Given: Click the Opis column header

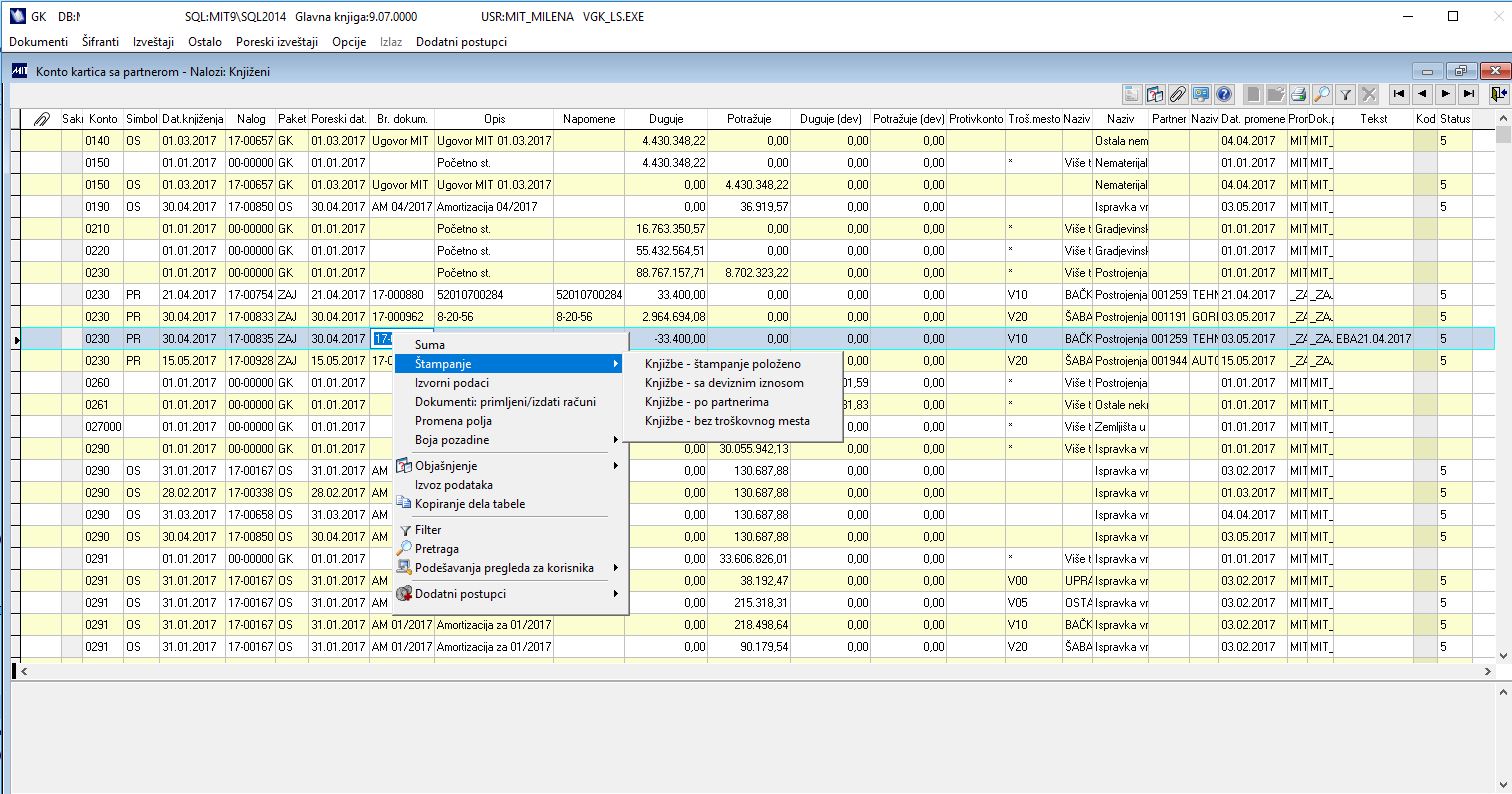Looking at the screenshot, I should (494, 119).
